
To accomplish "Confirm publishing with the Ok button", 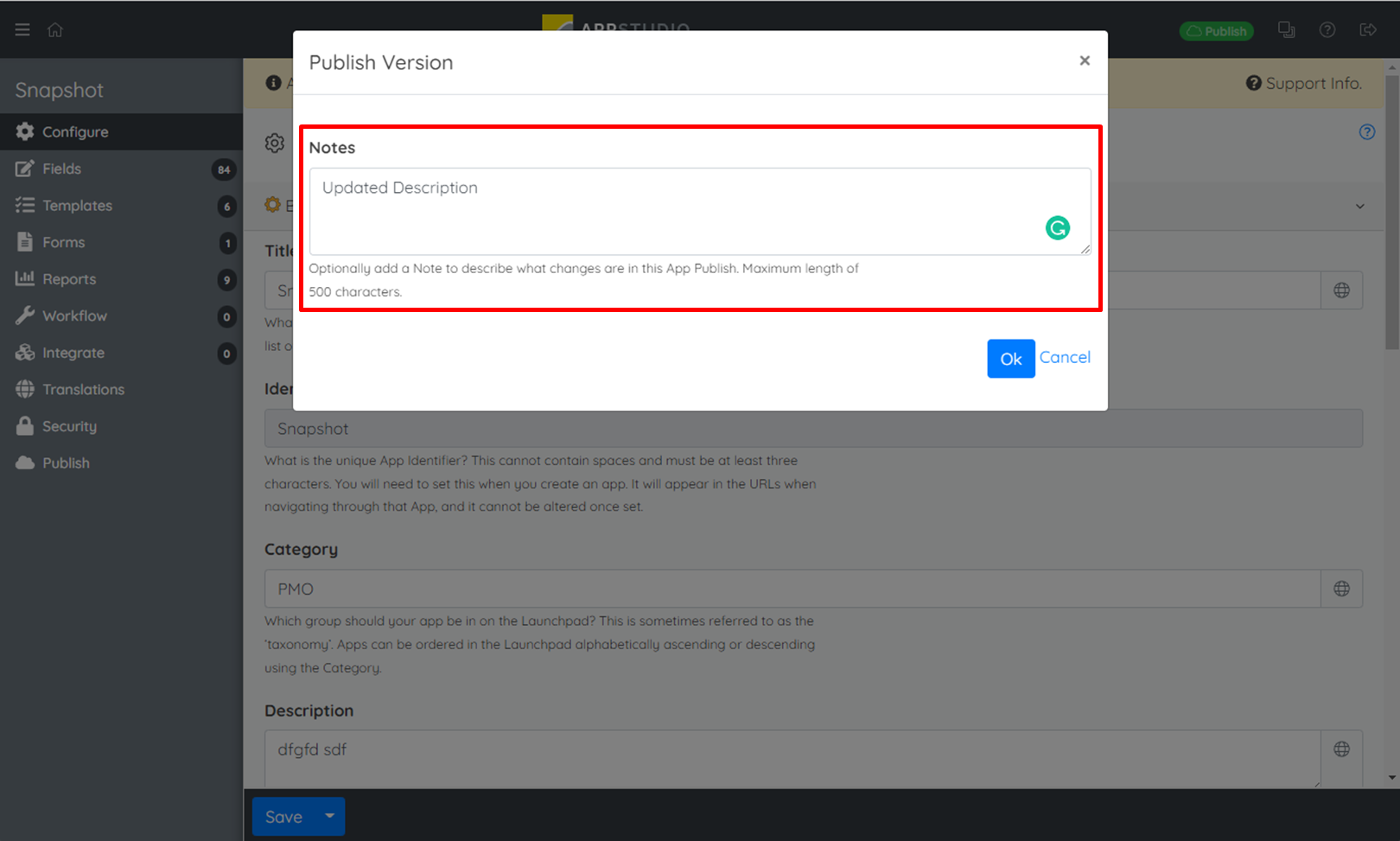I will pyautogui.click(x=1011, y=359).
